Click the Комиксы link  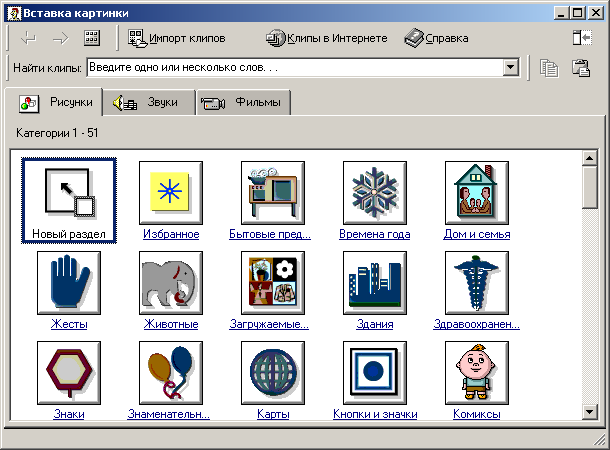coord(477,414)
